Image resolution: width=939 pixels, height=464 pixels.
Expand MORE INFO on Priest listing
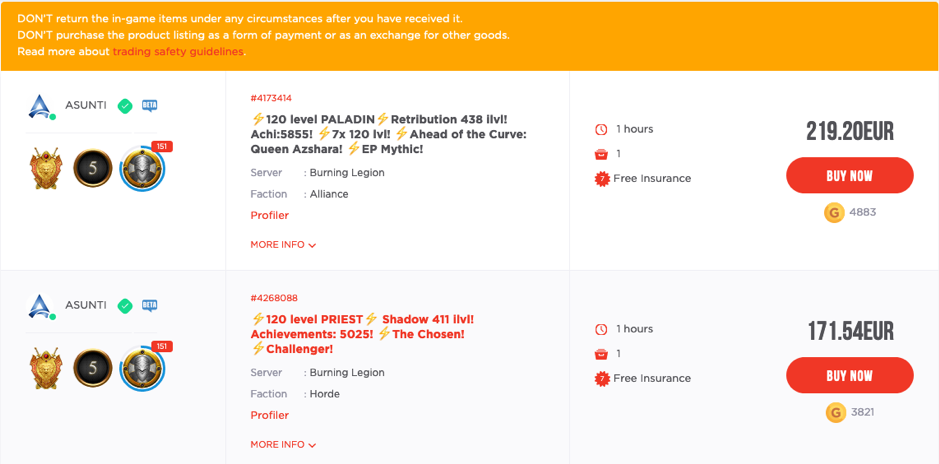click(283, 445)
